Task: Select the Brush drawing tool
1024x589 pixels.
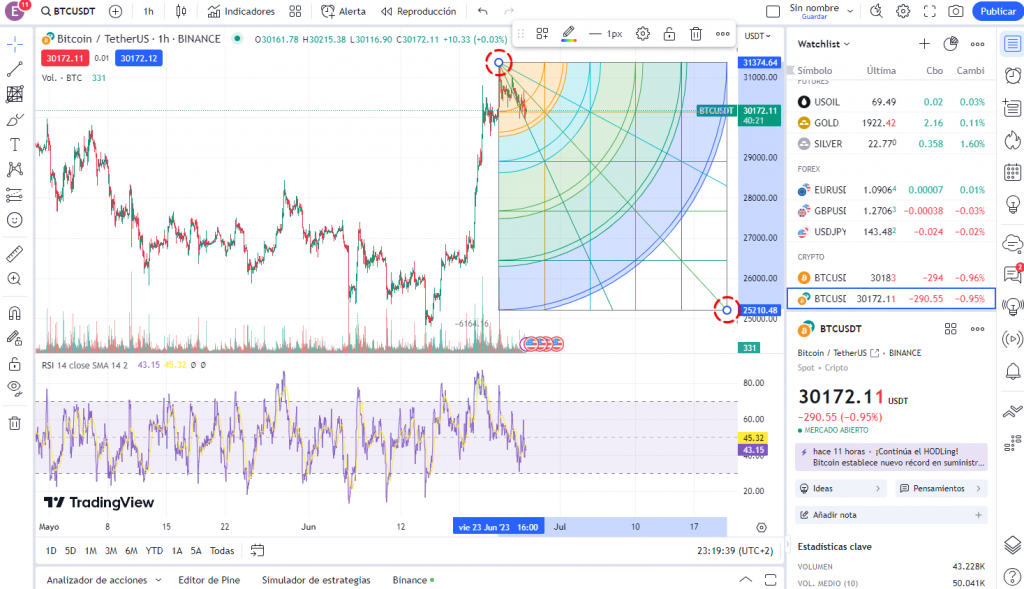Action: point(15,120)
